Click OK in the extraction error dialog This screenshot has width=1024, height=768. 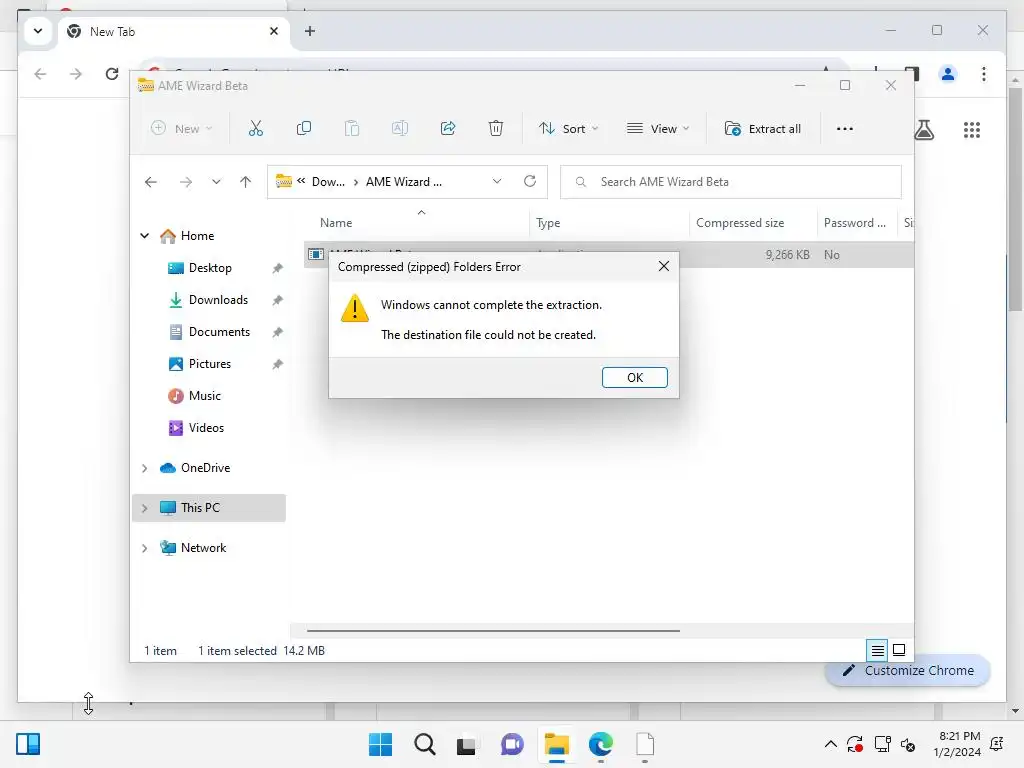tap(634, 377)
